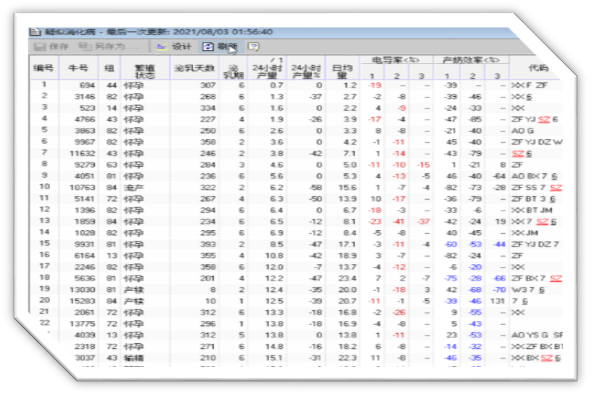Select cow number 13775
592x394 pixels.
coord(82,323)
